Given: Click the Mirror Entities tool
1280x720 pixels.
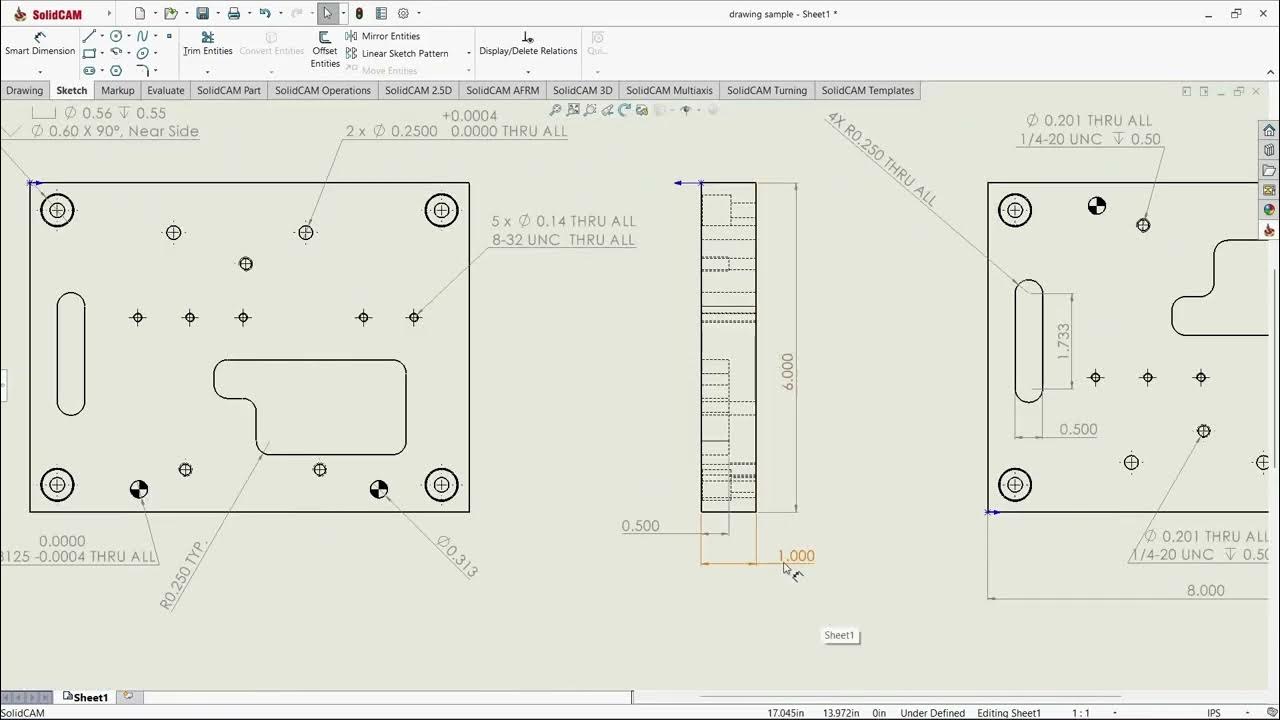Looking at the screenshot, I should [382, 36].
